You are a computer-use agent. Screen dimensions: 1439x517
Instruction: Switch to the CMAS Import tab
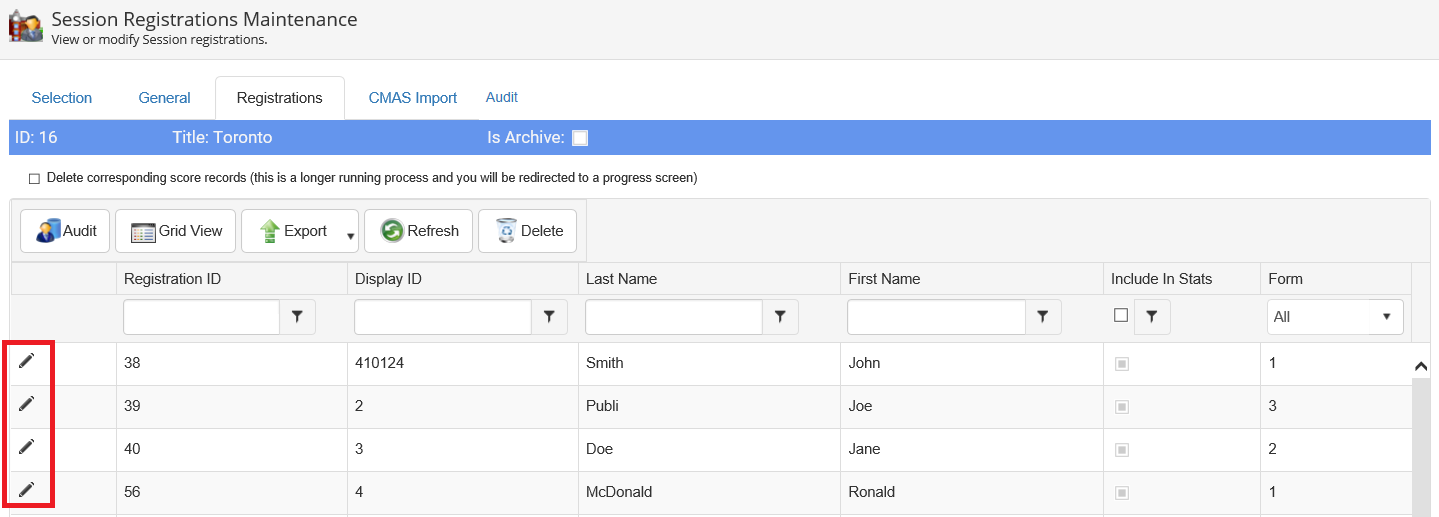pos(412,98)
